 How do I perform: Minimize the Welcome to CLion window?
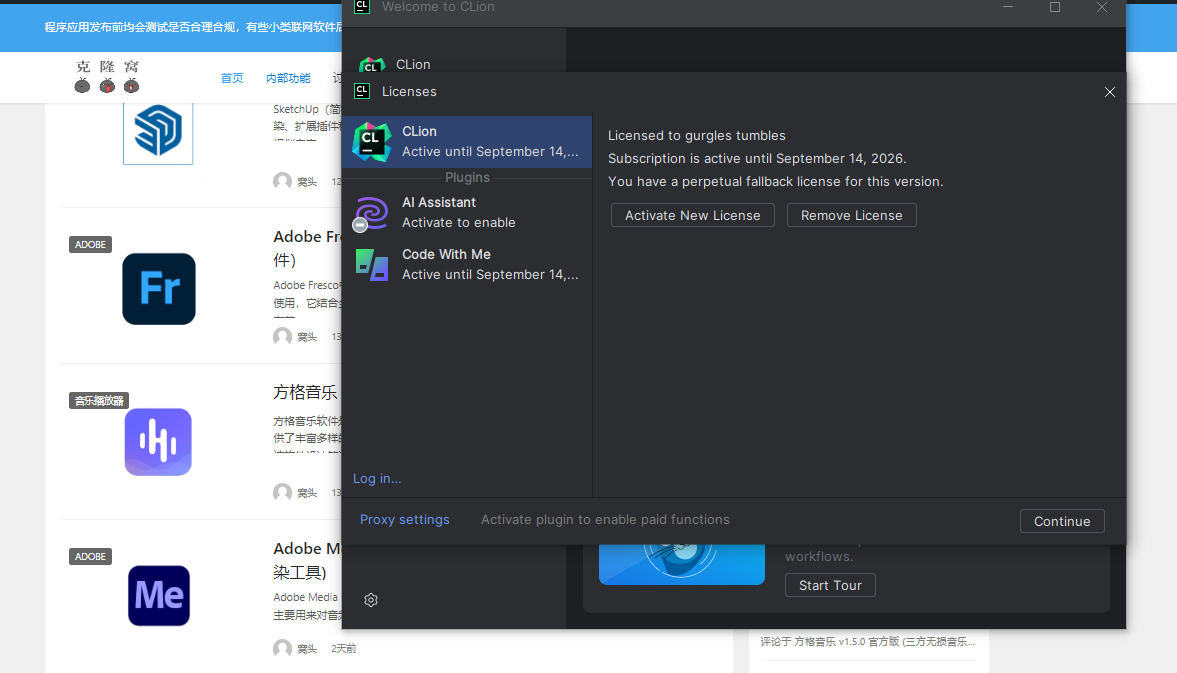pos(1007,7)
